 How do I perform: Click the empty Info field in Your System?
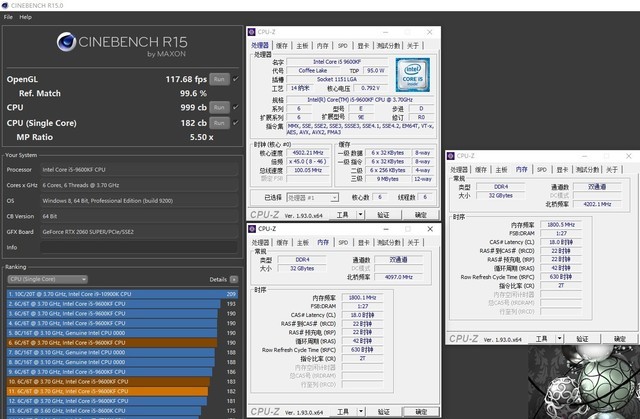(139, 247)
